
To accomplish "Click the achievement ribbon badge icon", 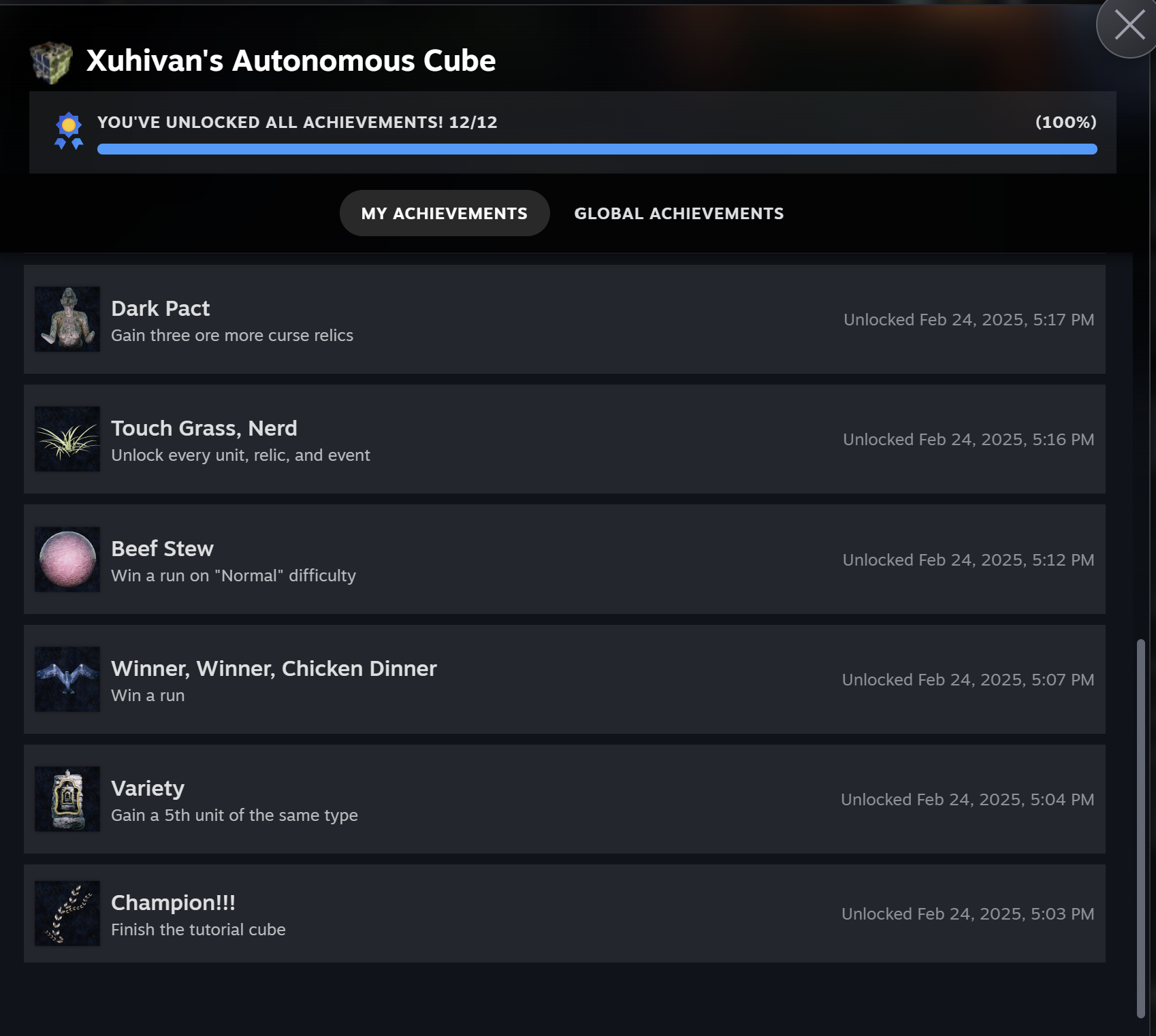I will coord(69,131).
